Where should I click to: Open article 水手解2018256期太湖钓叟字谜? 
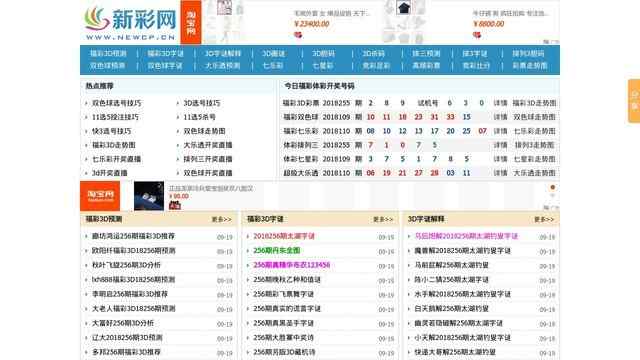click(462, 294)
